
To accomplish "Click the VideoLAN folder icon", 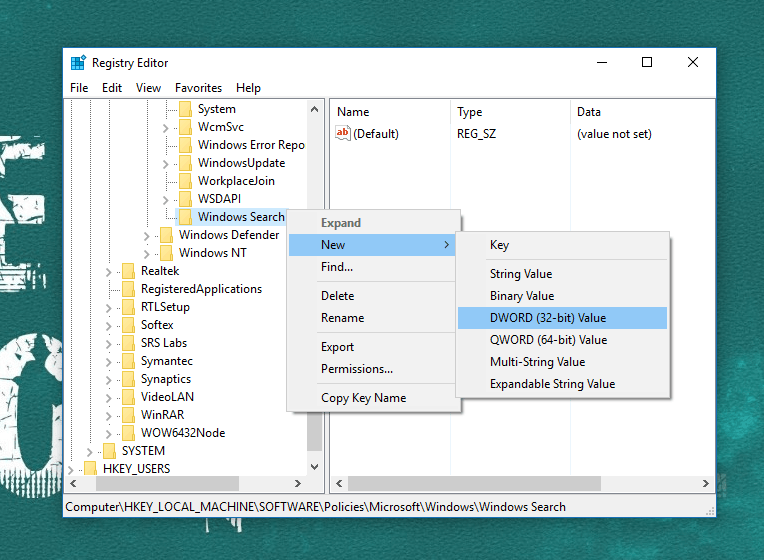I will tap(129, 397).
